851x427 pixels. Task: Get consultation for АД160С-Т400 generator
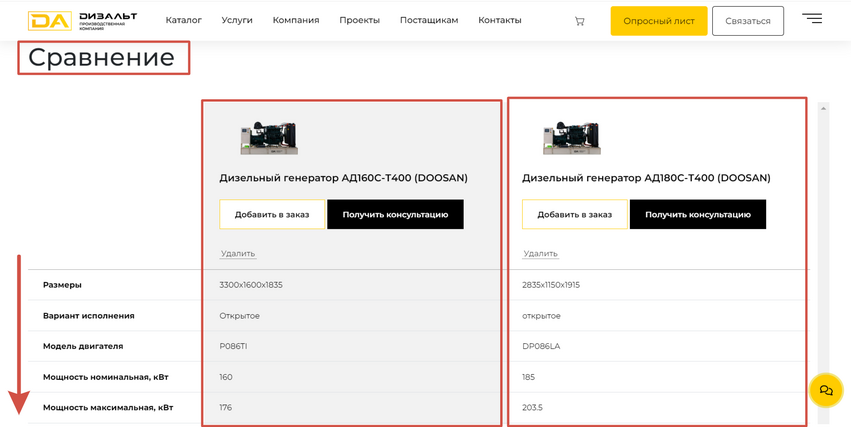tap(395, 214)
